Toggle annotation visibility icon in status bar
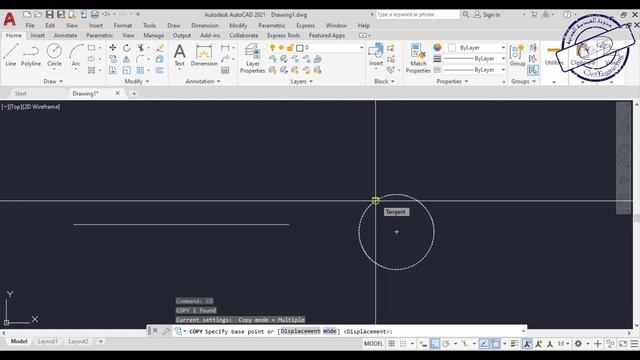The width and height of the screenshot is (640, 360). tap(527, 344)
